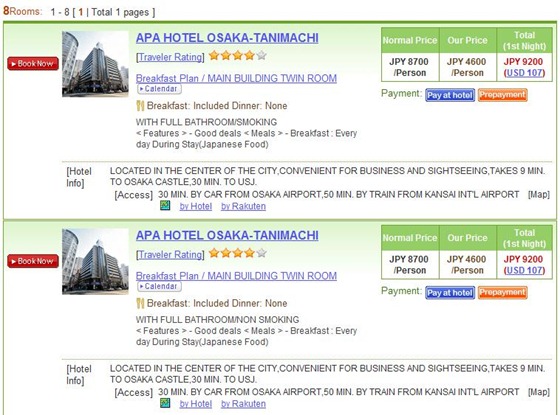Select Prepayment in the smoking listing
Viewport: 560px width, 415px height.
click(502, 95)
